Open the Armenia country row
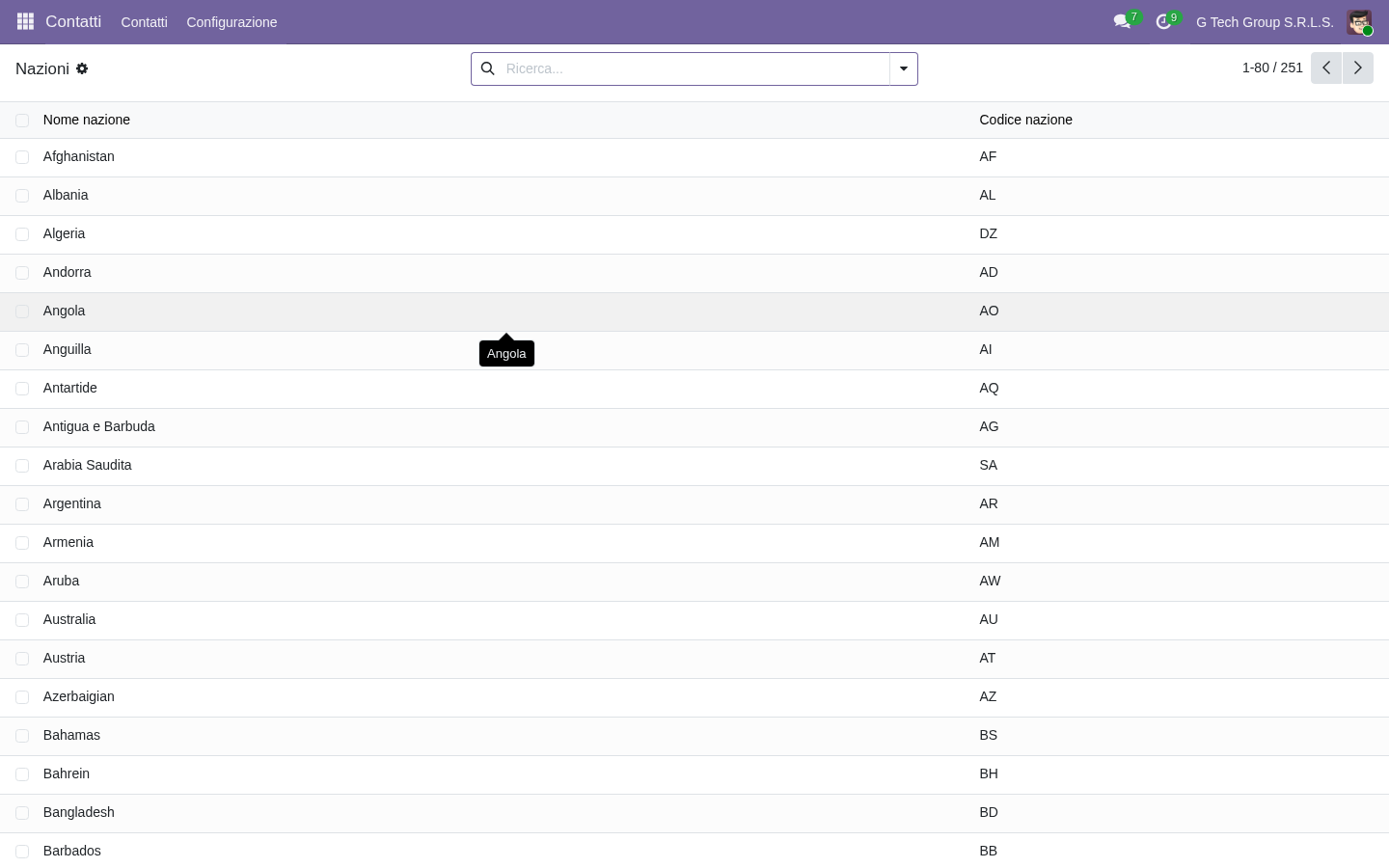The image size is (1389, 868). pos(694,543)
